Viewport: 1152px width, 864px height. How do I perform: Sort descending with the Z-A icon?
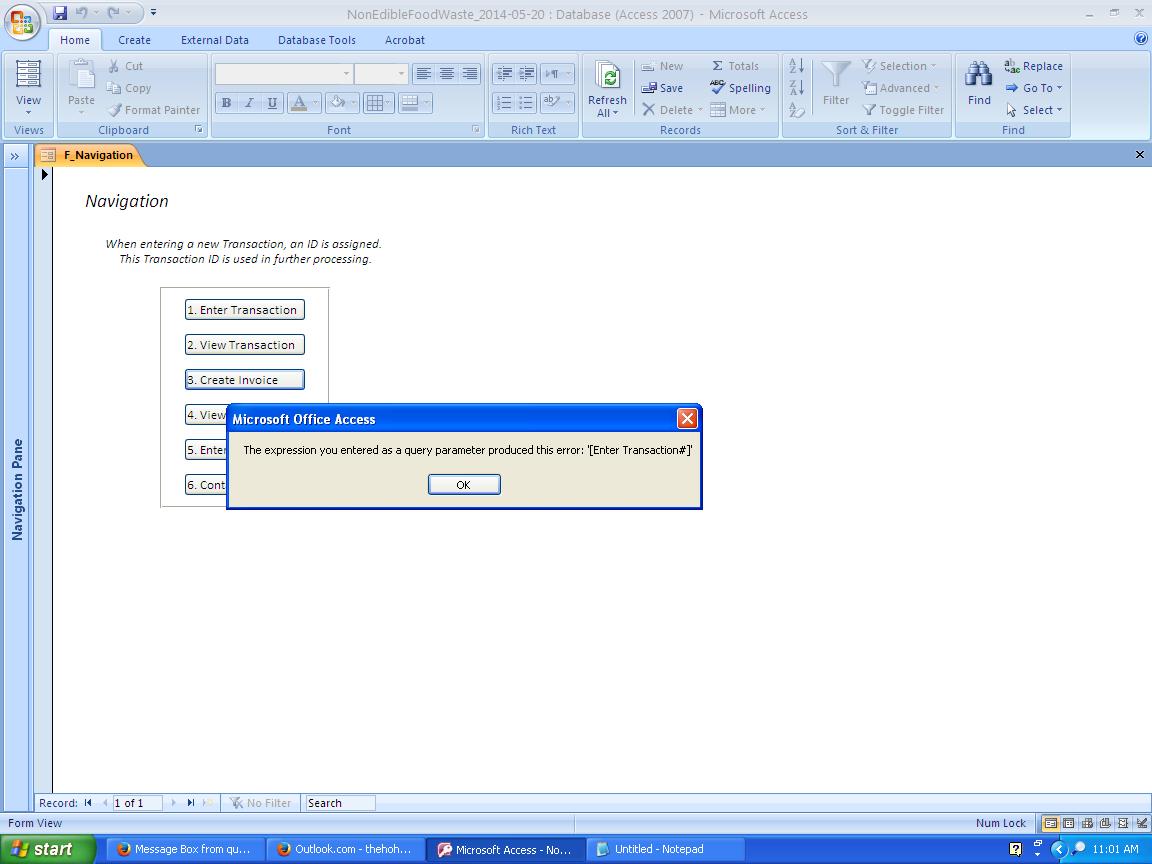pyautogui.click(x=796, y=88)
